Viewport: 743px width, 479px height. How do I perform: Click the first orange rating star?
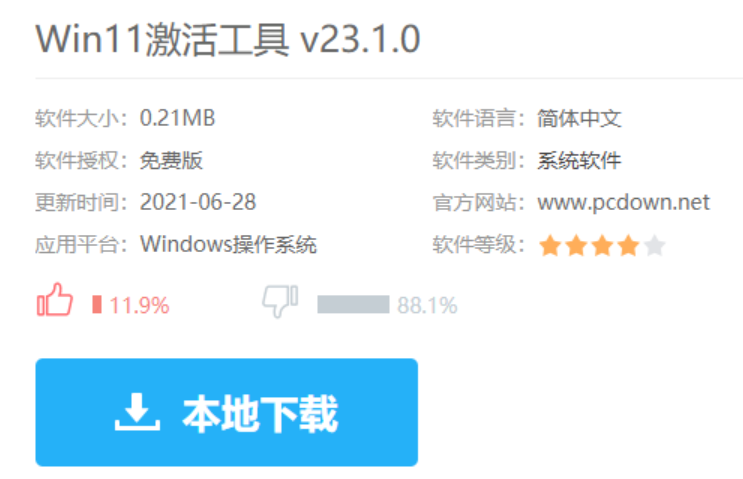(x=550, y=245)
